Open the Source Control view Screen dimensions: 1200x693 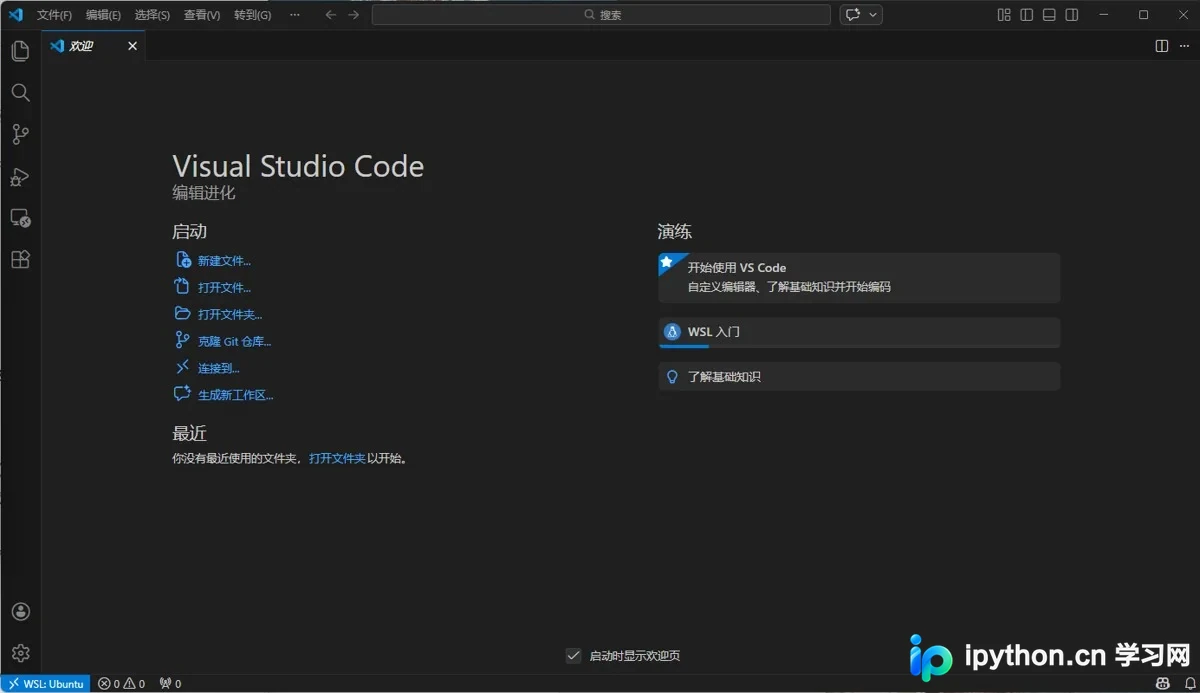(20, 134)
